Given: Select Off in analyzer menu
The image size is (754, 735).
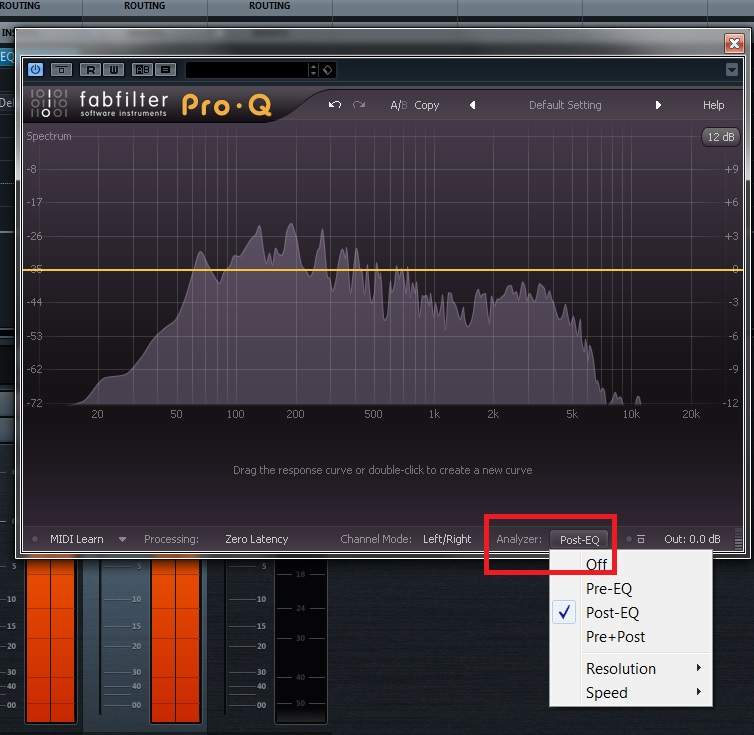Looking at the screenshot, I should point(631,564).
